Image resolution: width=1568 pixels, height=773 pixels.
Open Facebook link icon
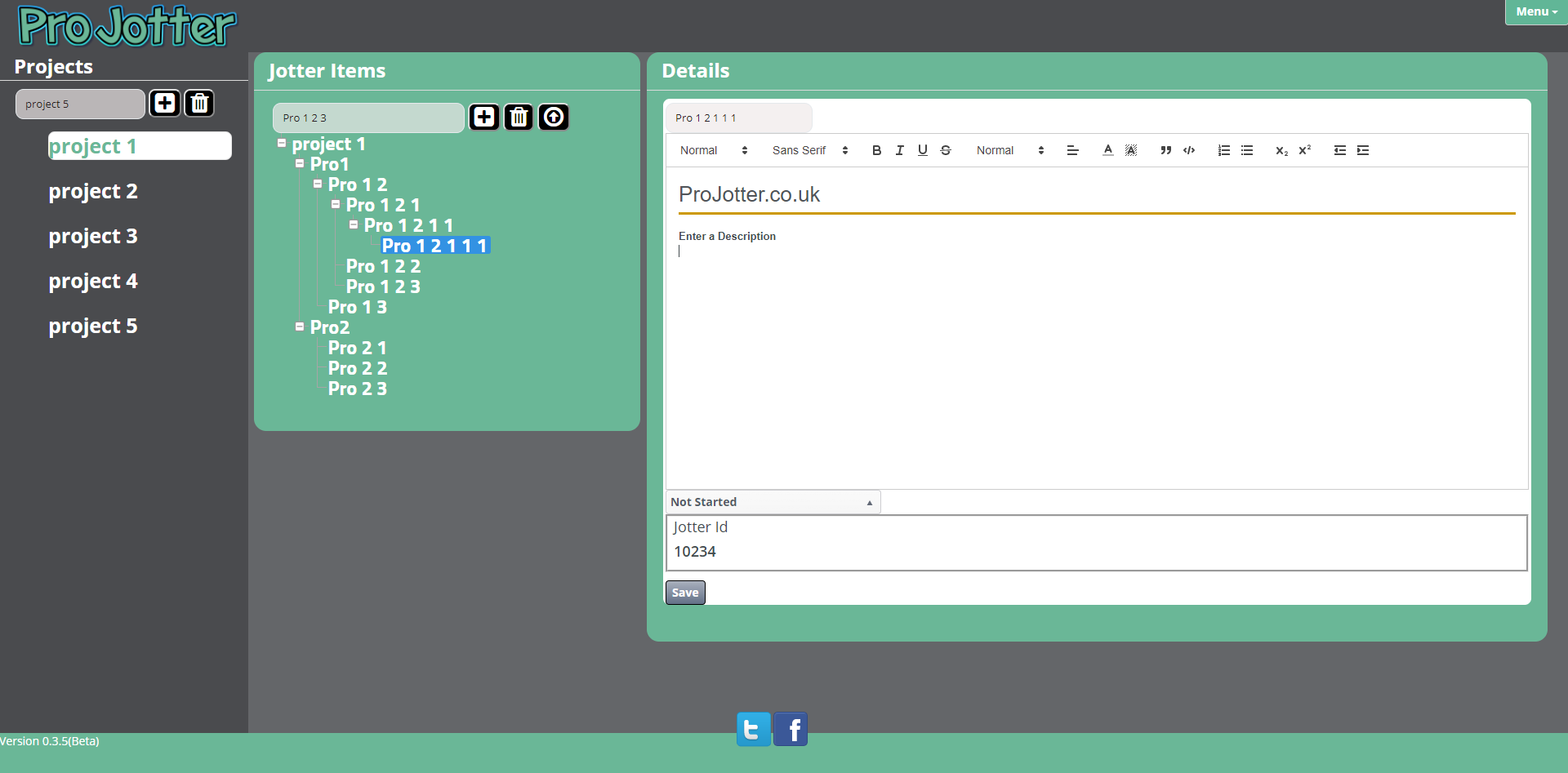pyautogui.click(x=791, y=729)
